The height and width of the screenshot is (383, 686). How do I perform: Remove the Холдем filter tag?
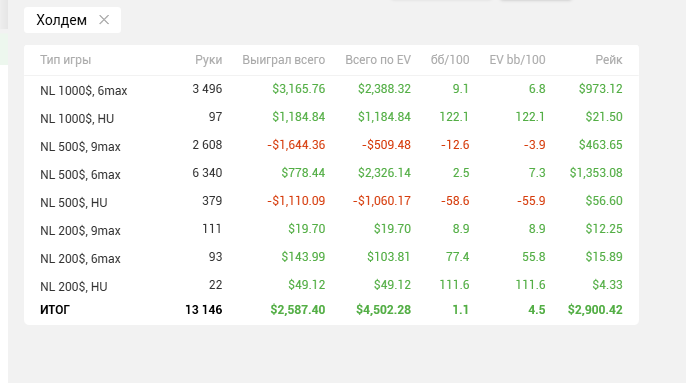point(104,20)
